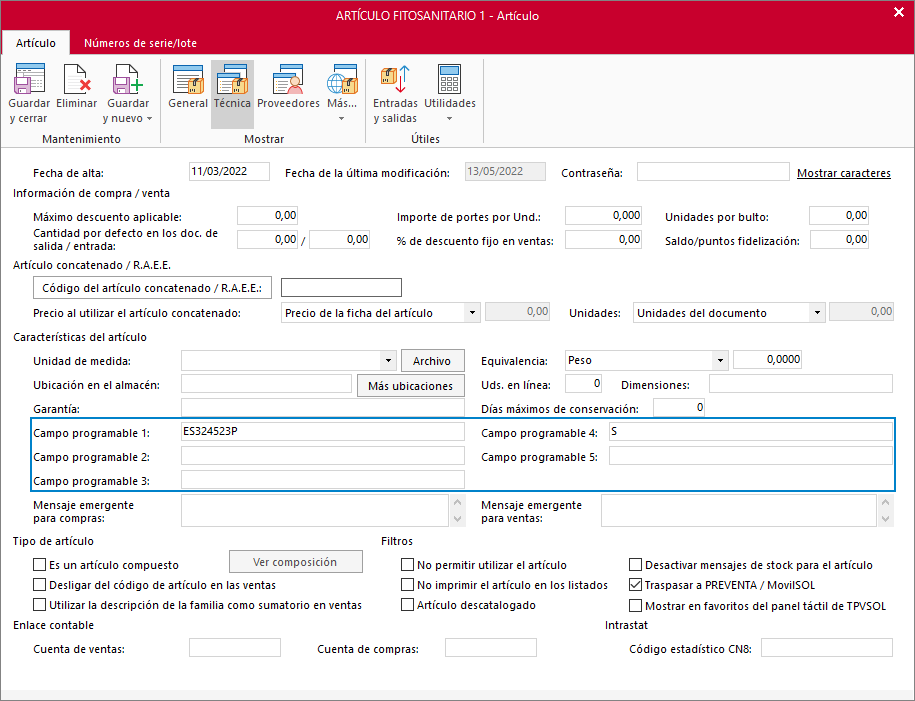Click the Campo programable 1 field

[323, 431]
